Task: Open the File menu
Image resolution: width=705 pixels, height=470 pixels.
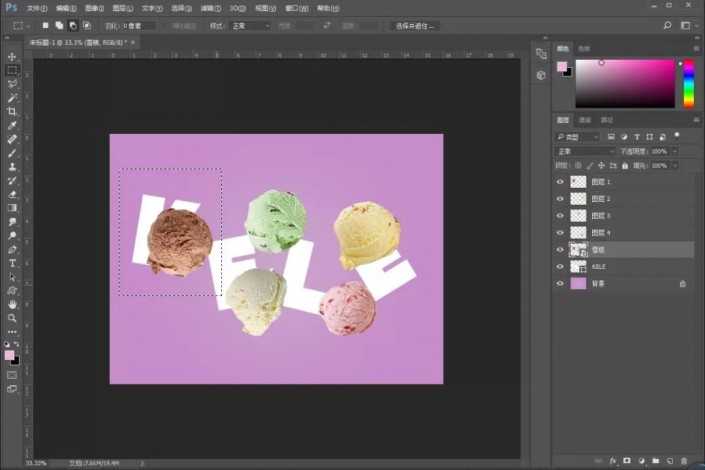Action: [x=36, y=7]
